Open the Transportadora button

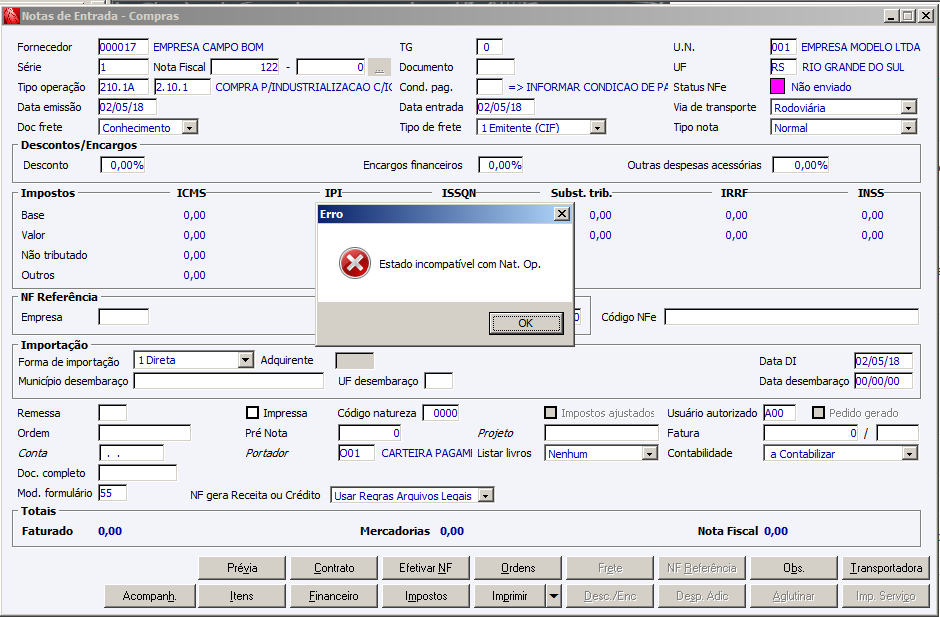(886, 568)
